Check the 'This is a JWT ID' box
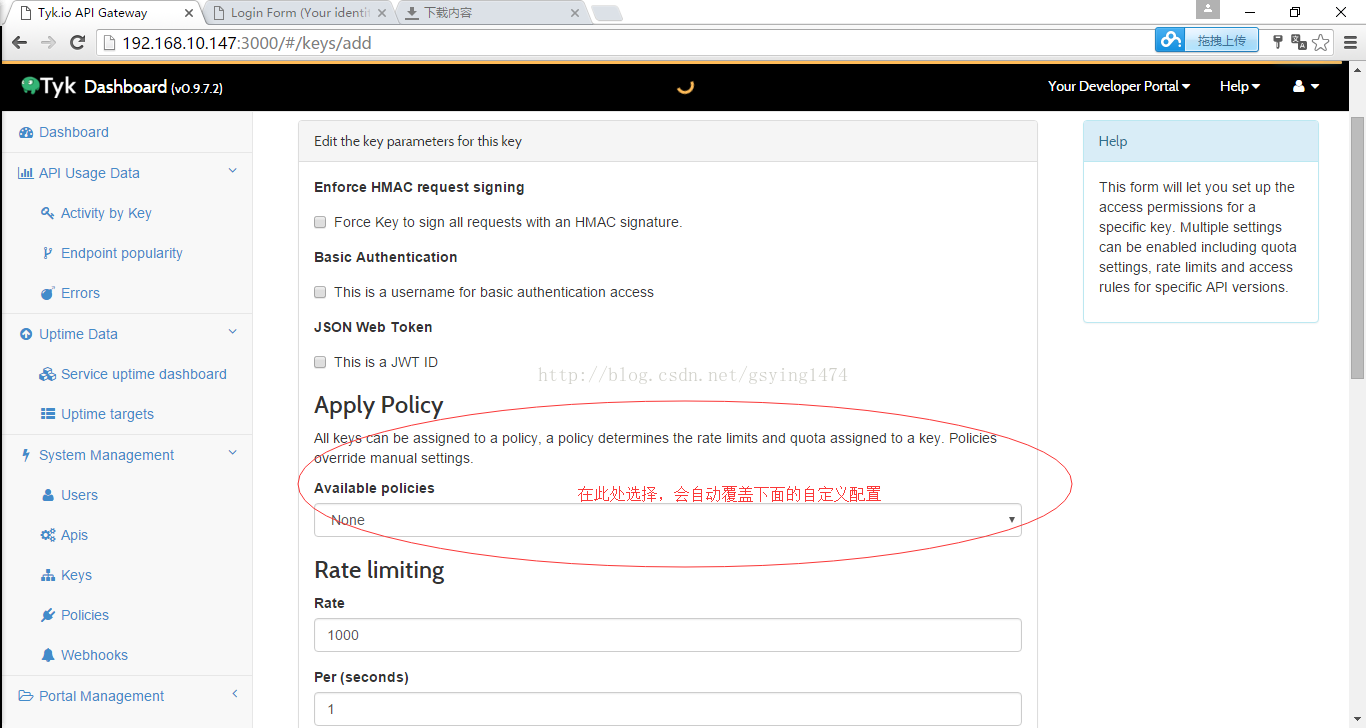The height and width of the screenshot is (728, 1366). (x=320, y=362)
